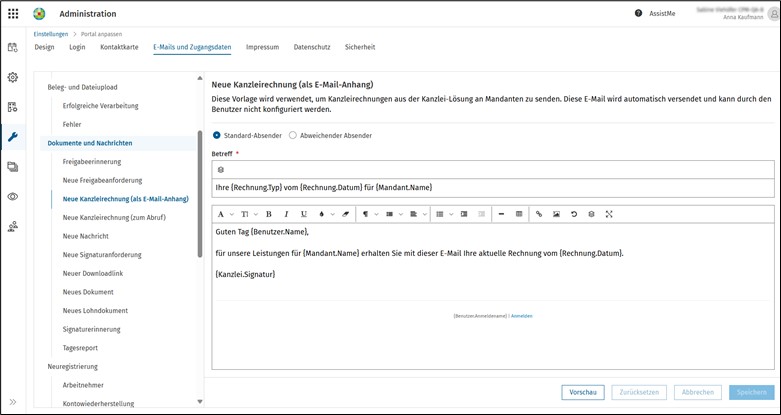The image size is (781, 415).
Task: Open the format dropdown after paragraph format
Action: coord(393,214)
